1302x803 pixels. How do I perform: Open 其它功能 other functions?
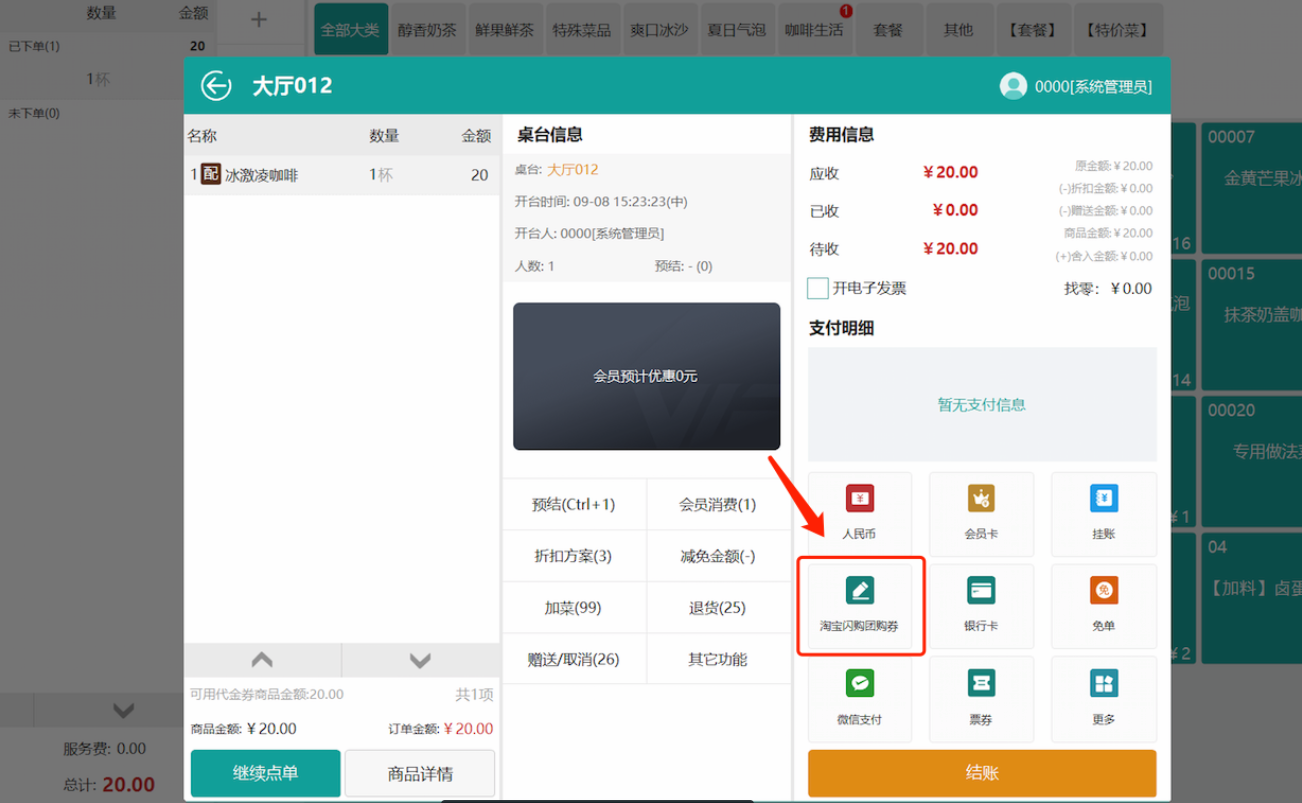pyautogui.click(x=718, y=659)
